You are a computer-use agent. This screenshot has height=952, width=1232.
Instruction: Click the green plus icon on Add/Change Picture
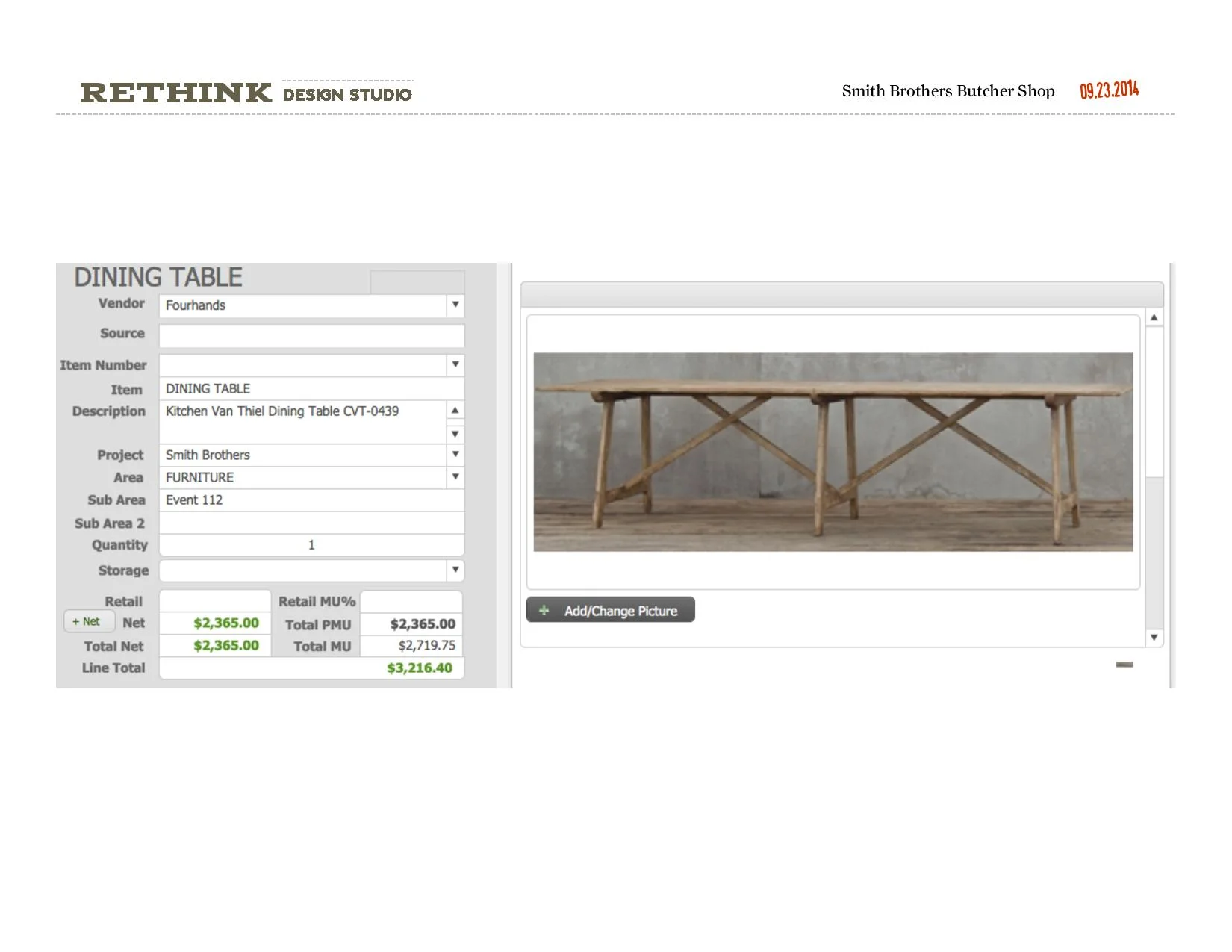tap(544, 610)
